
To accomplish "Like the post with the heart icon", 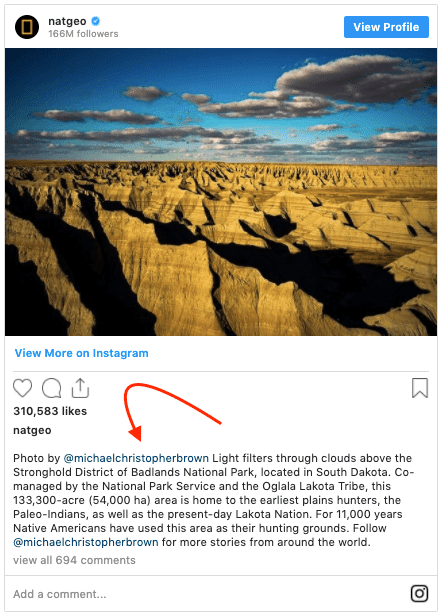I will tap(22, 388).
